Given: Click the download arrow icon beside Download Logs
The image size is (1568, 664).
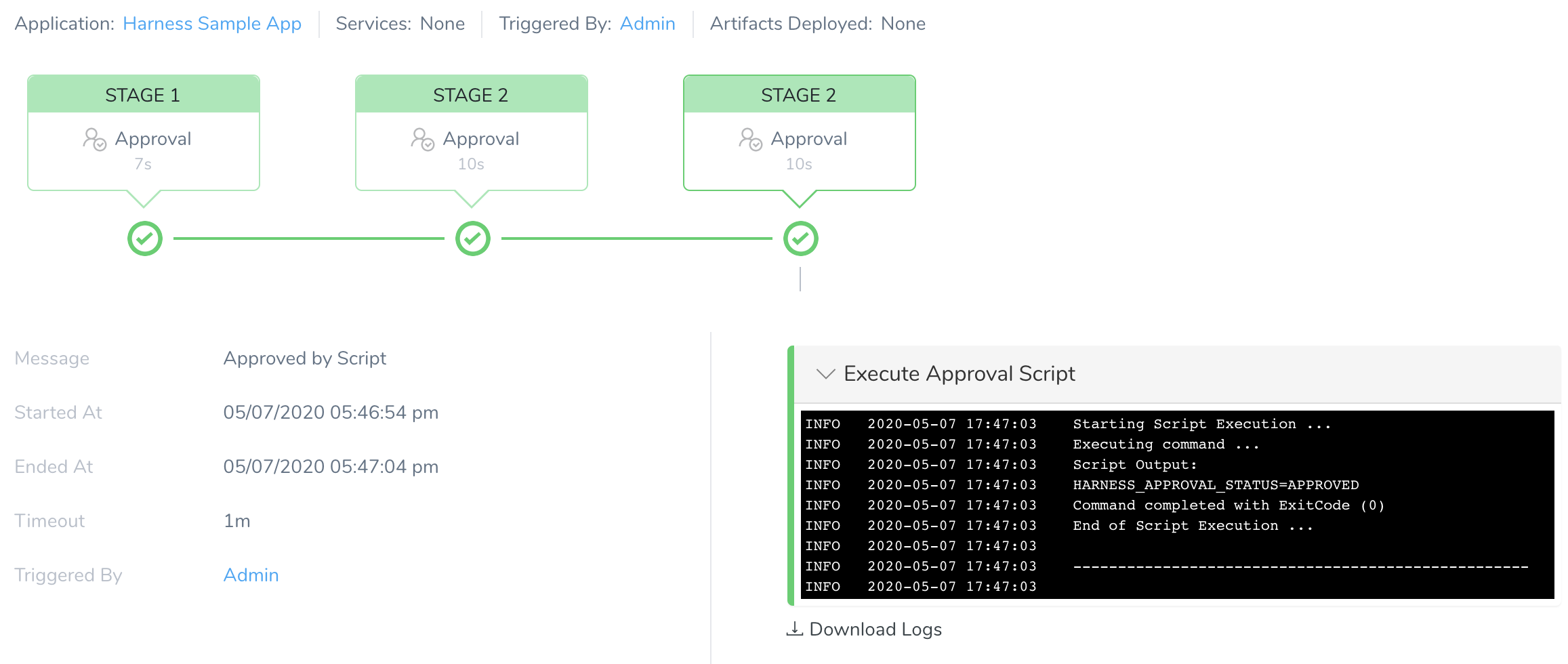Looking at the screenshot, I should coord(794,629).
